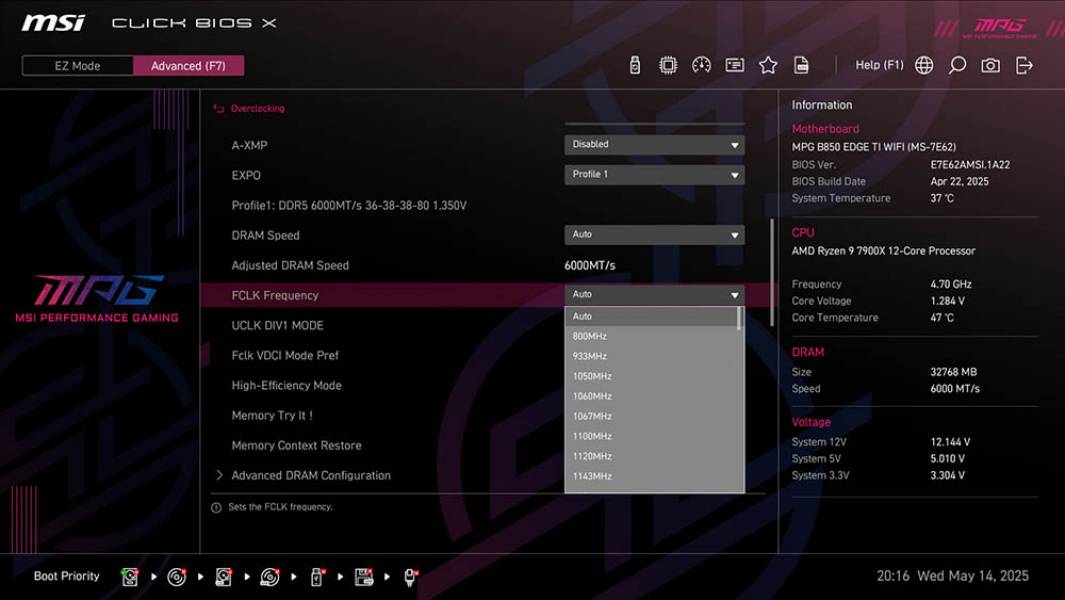The width and height of the screenshot is (1065, 600).
Task: Click the exit door-arrow icon
Action: (x=1024, y=65)
